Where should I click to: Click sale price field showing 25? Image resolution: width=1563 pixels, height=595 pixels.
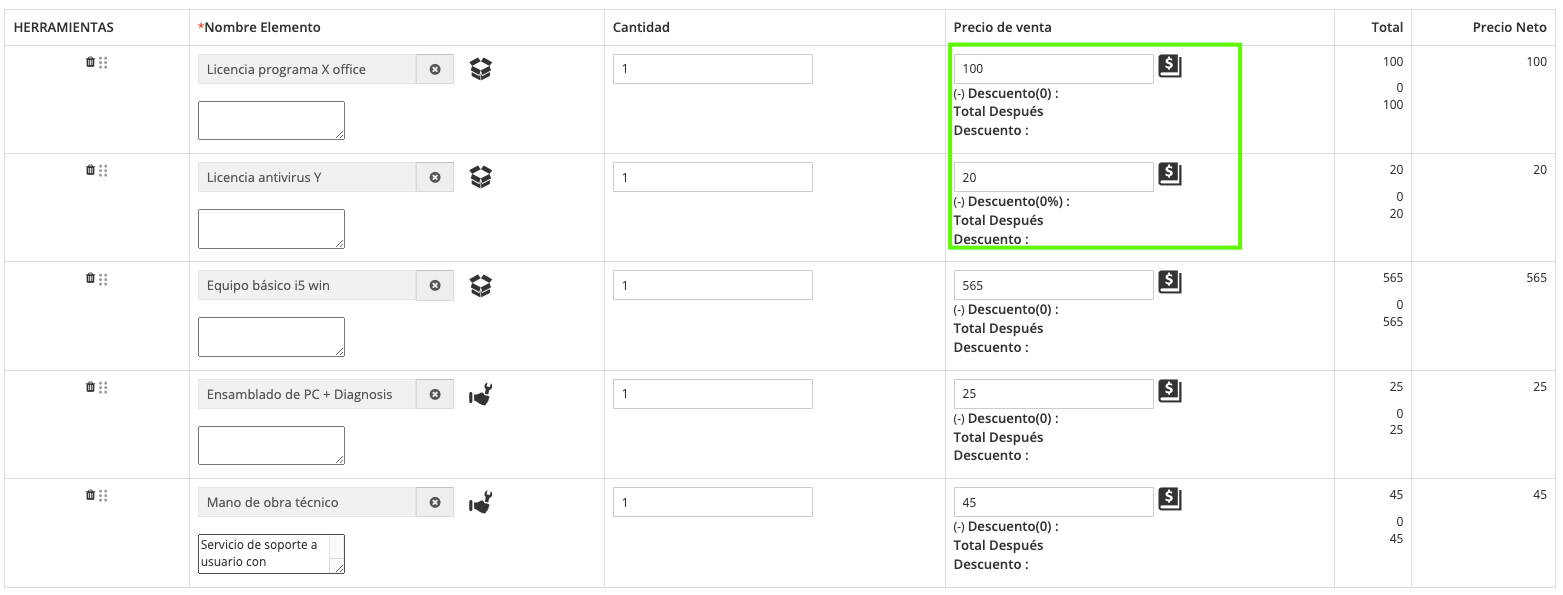[1053, 394]
